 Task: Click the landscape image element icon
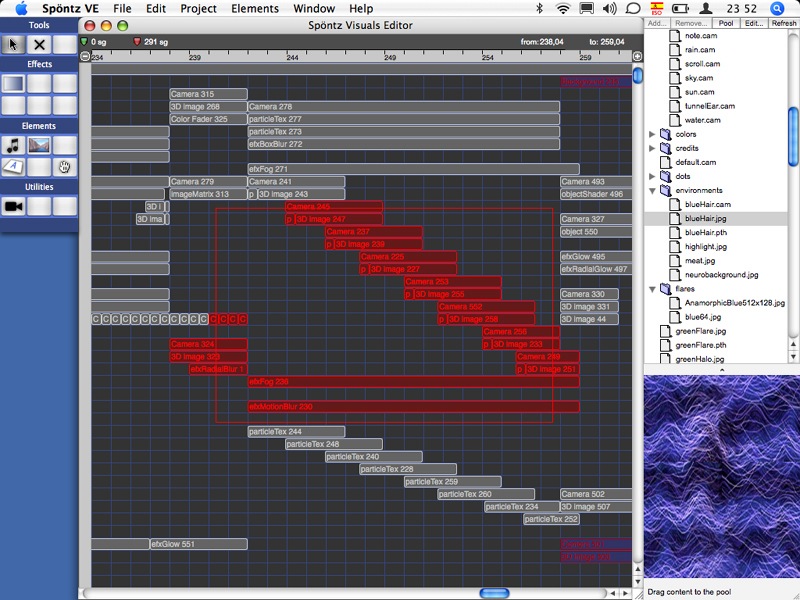coord(39,146)
